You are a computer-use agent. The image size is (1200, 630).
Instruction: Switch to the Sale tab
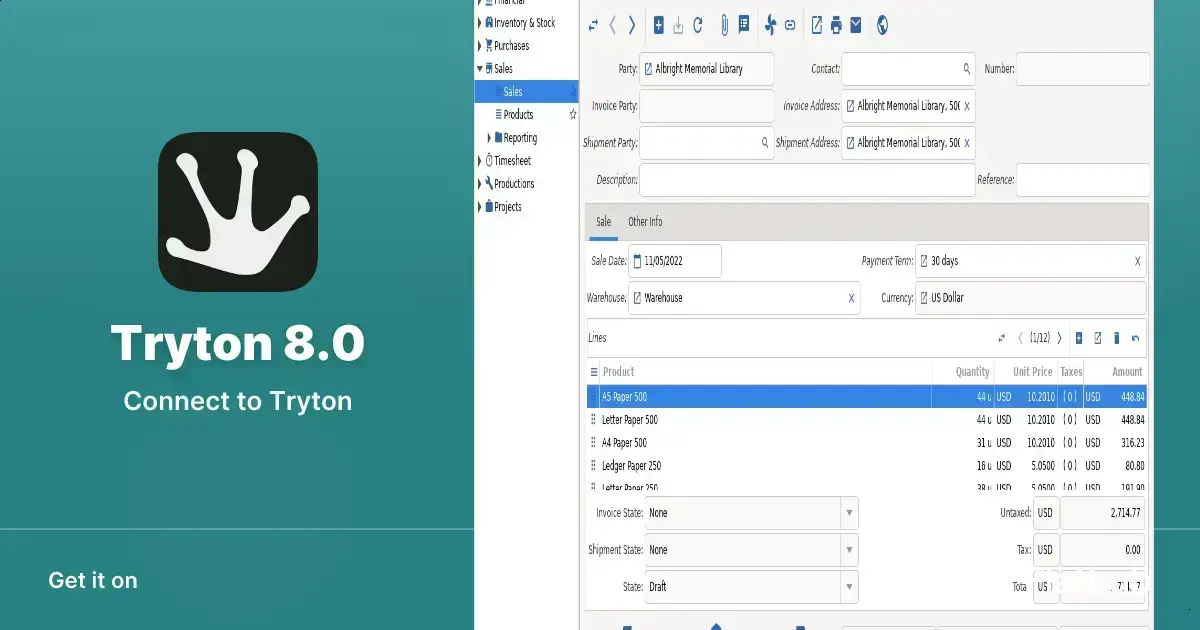604,222
